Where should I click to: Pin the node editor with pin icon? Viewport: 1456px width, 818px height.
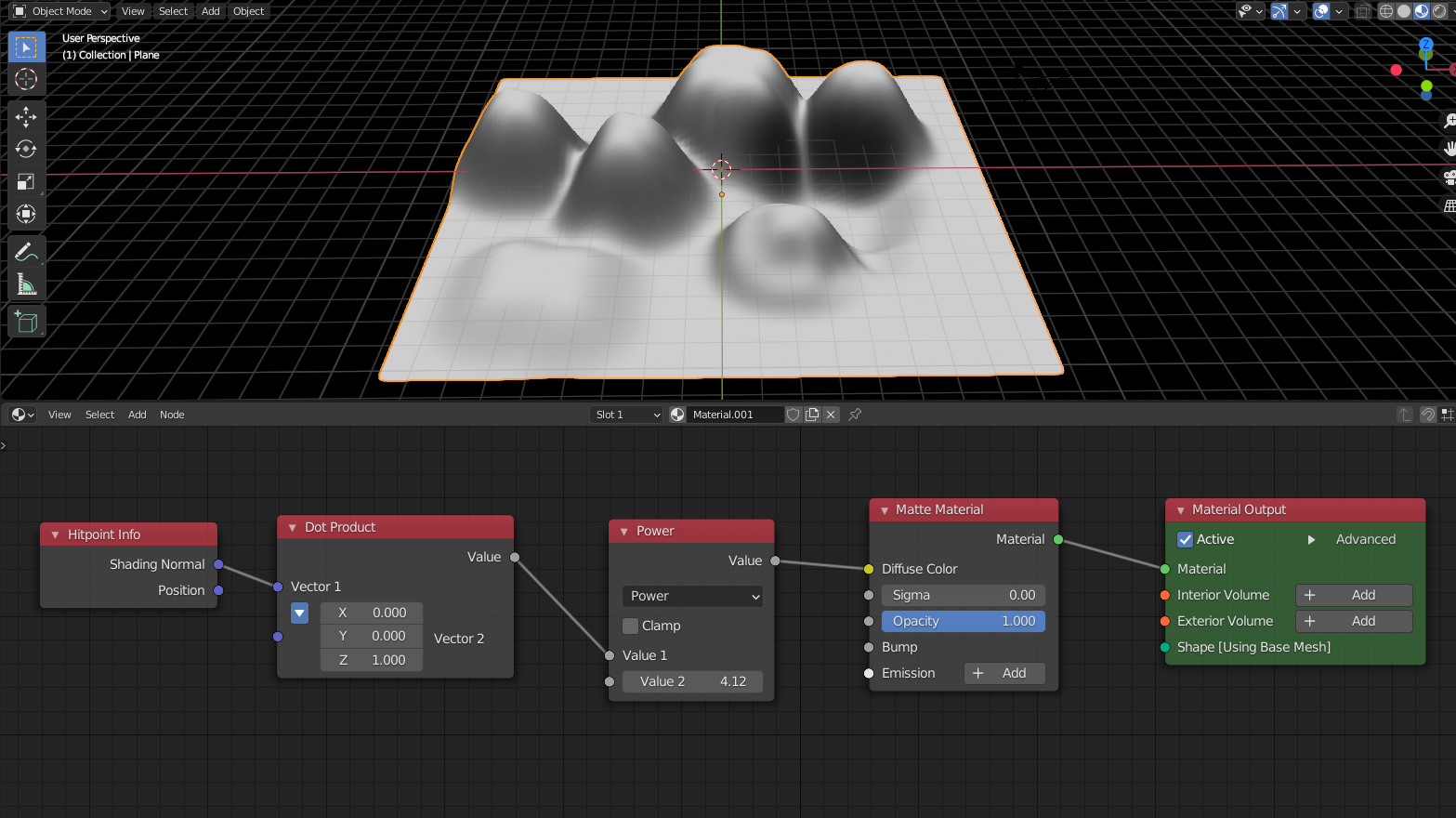click(x=855, y=415)
